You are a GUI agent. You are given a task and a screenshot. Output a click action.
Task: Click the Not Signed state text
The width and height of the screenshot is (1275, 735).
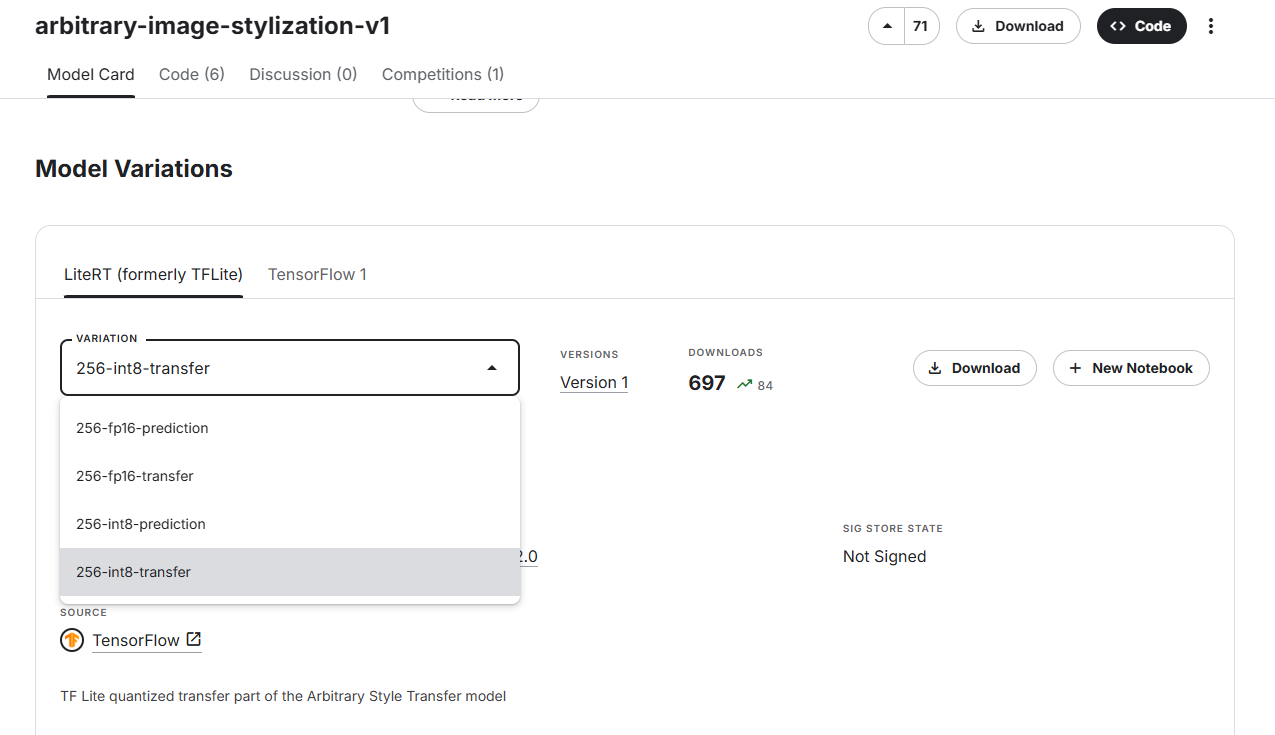(x=885, y=556)
